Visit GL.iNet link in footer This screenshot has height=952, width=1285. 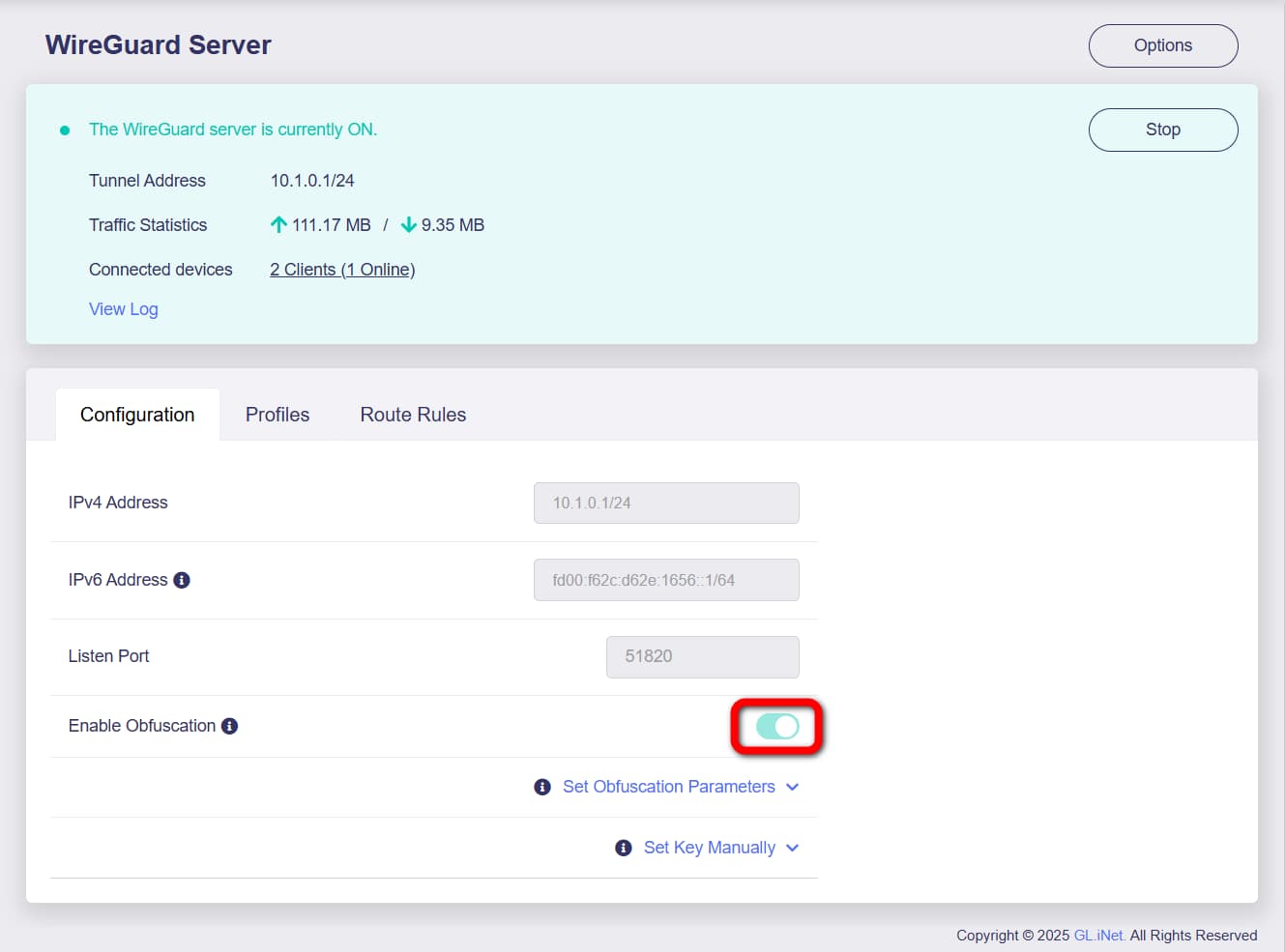pos(1099,936)
